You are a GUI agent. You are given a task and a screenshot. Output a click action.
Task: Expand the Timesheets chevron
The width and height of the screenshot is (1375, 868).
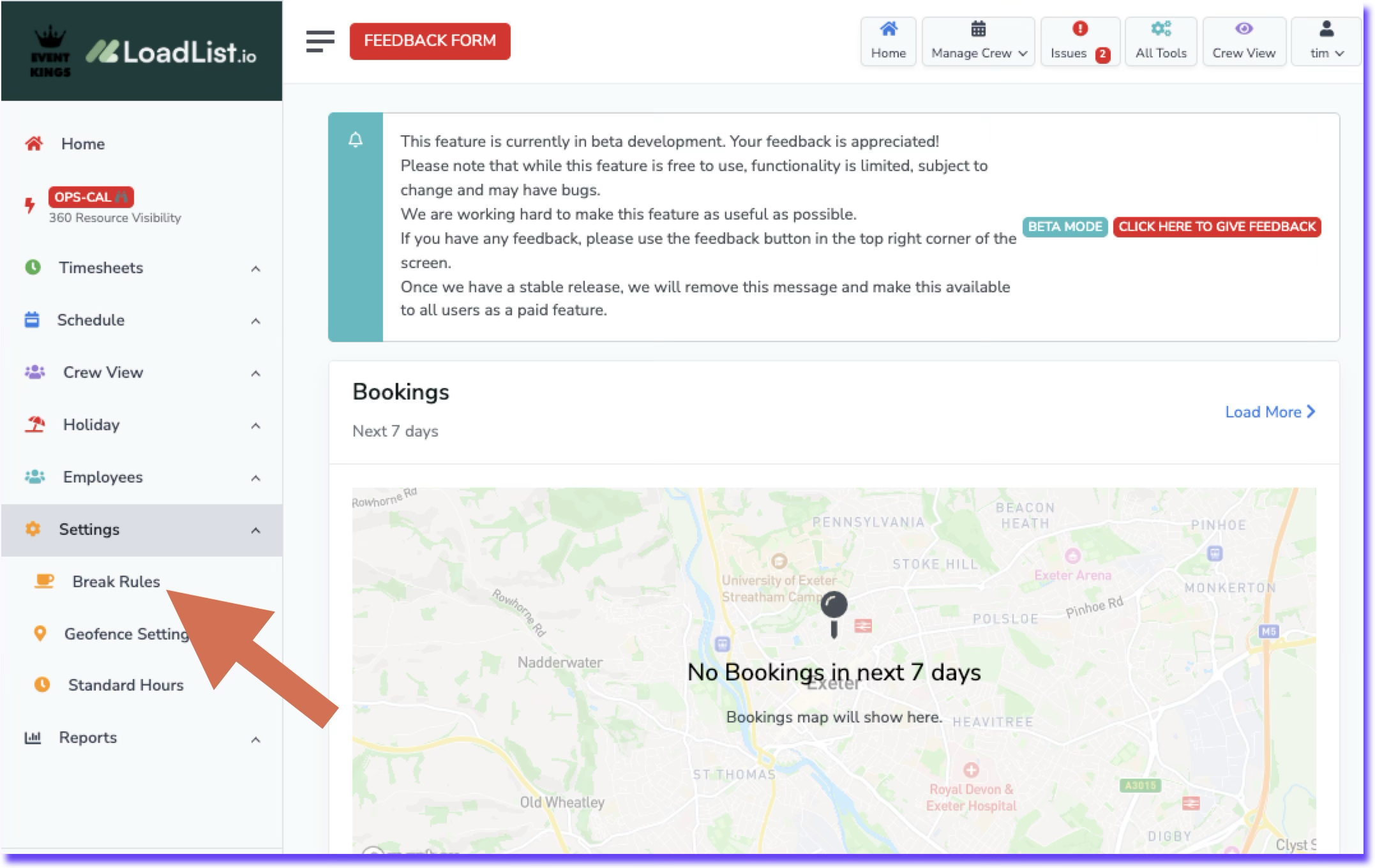tap(255, 269)
